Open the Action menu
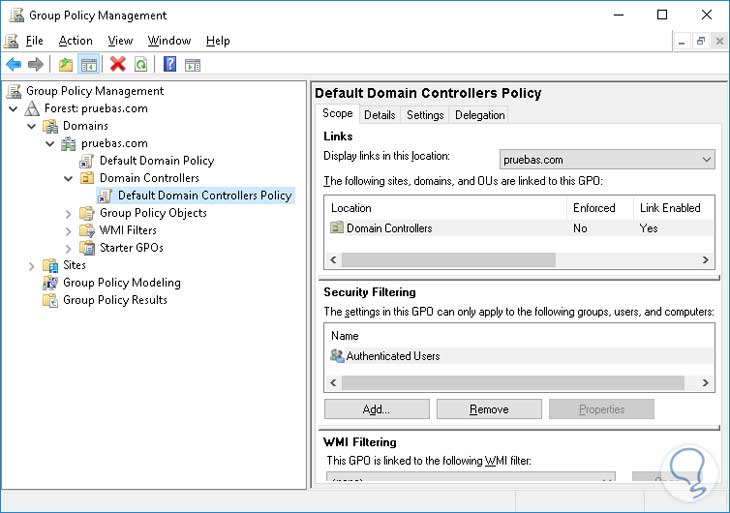 tap(75, 41)
